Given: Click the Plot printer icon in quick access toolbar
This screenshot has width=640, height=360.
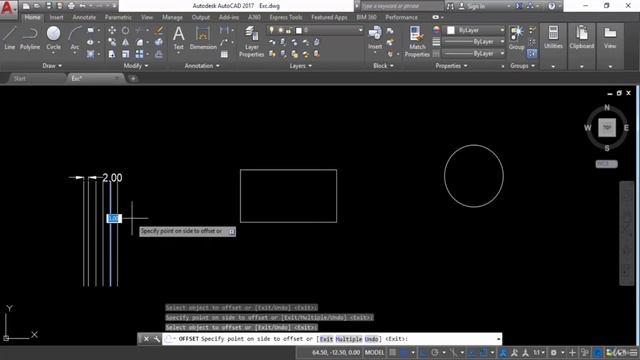Looking at the screenshot, I should click(x=71, y=6).
